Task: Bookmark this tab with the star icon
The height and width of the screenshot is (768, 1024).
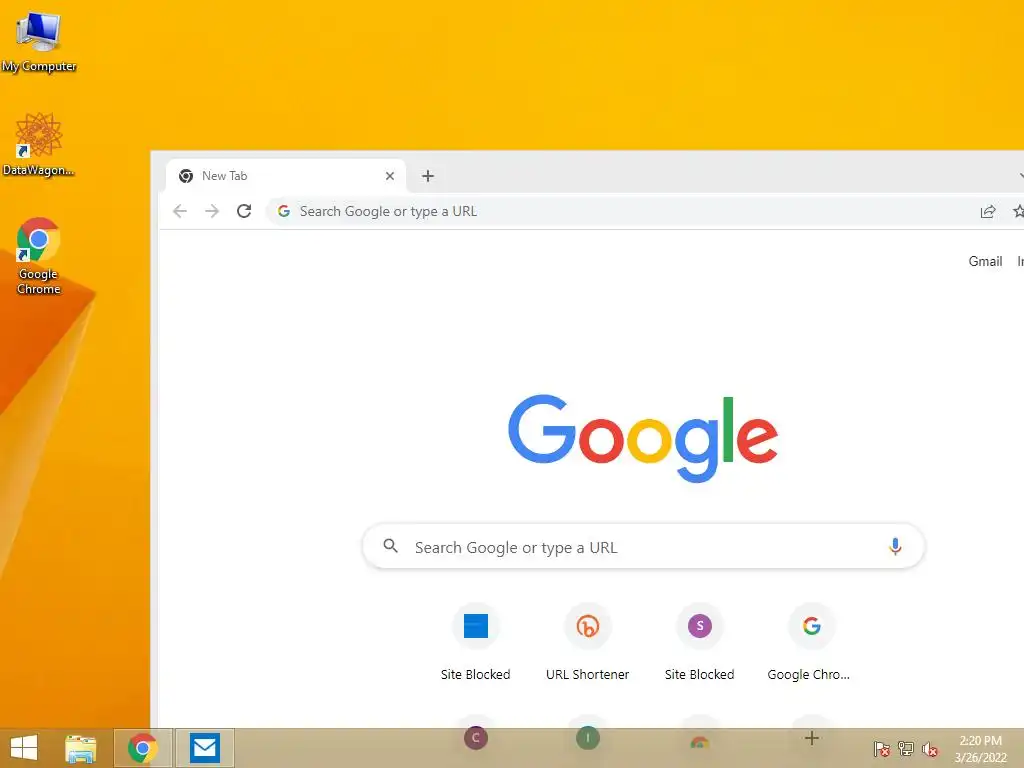Action: (1018, 211)
